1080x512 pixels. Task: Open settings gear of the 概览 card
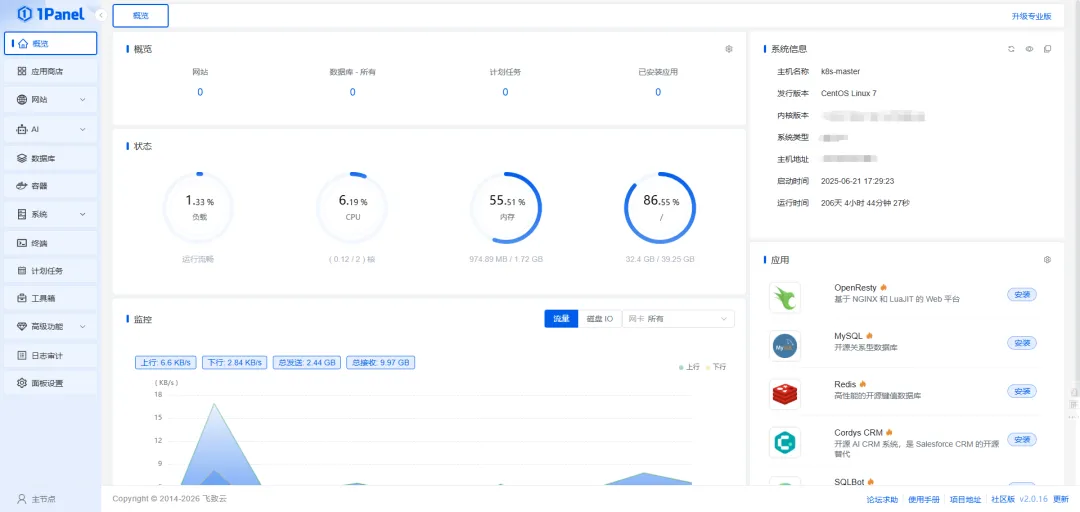tap(729, 49)
